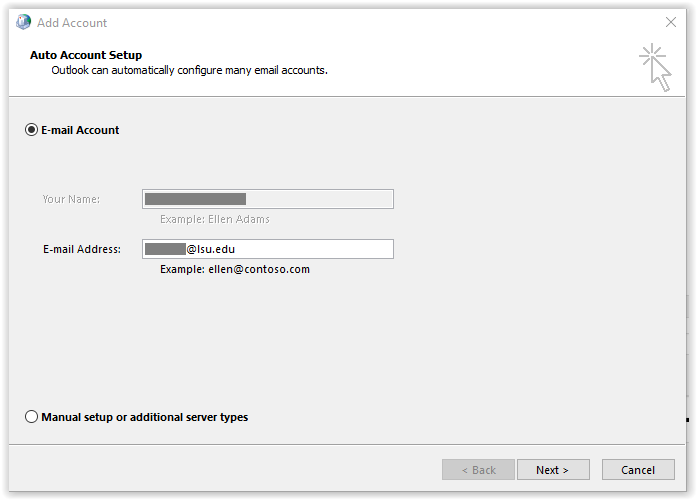Click the Your Name input field
This screenshot has height=500, width=697.
[x=268, y=199]
